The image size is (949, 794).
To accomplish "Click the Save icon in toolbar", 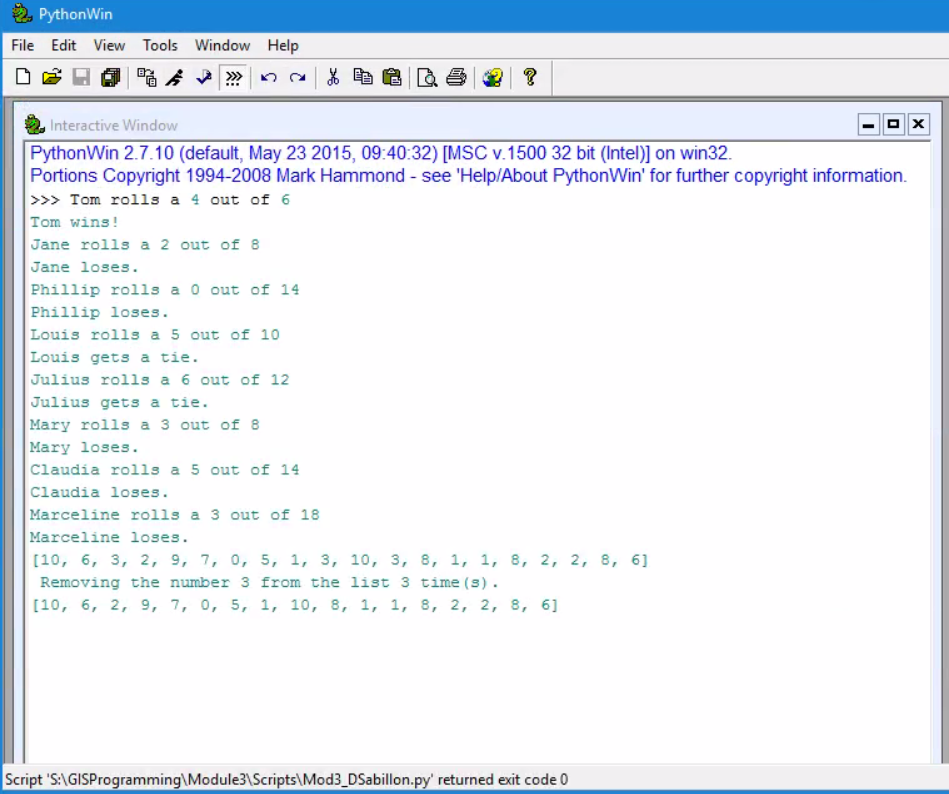I will [81, 77].
